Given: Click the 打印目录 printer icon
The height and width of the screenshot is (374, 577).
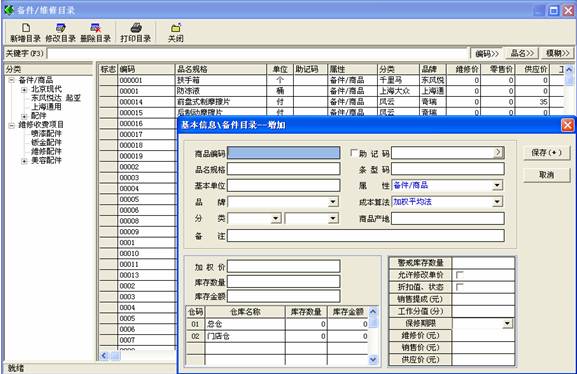Looking at the screenshot, I should (136, 28).
